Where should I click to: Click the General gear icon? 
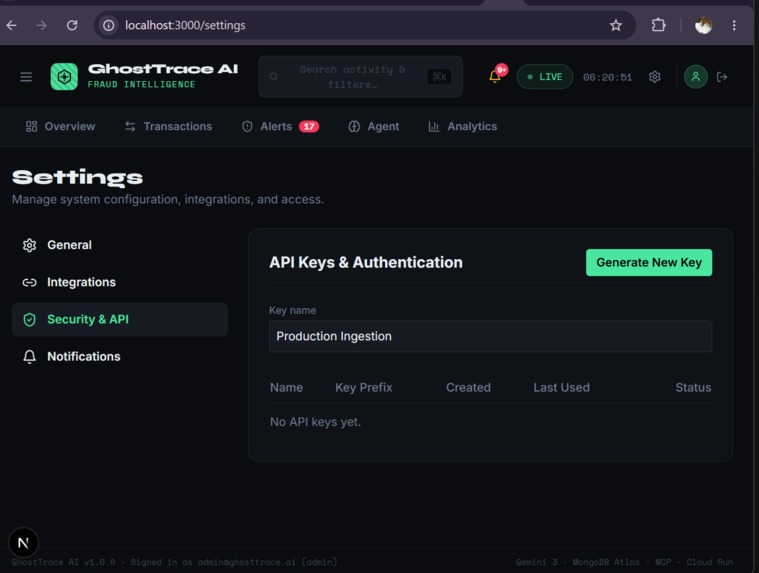tap(30, 245)
